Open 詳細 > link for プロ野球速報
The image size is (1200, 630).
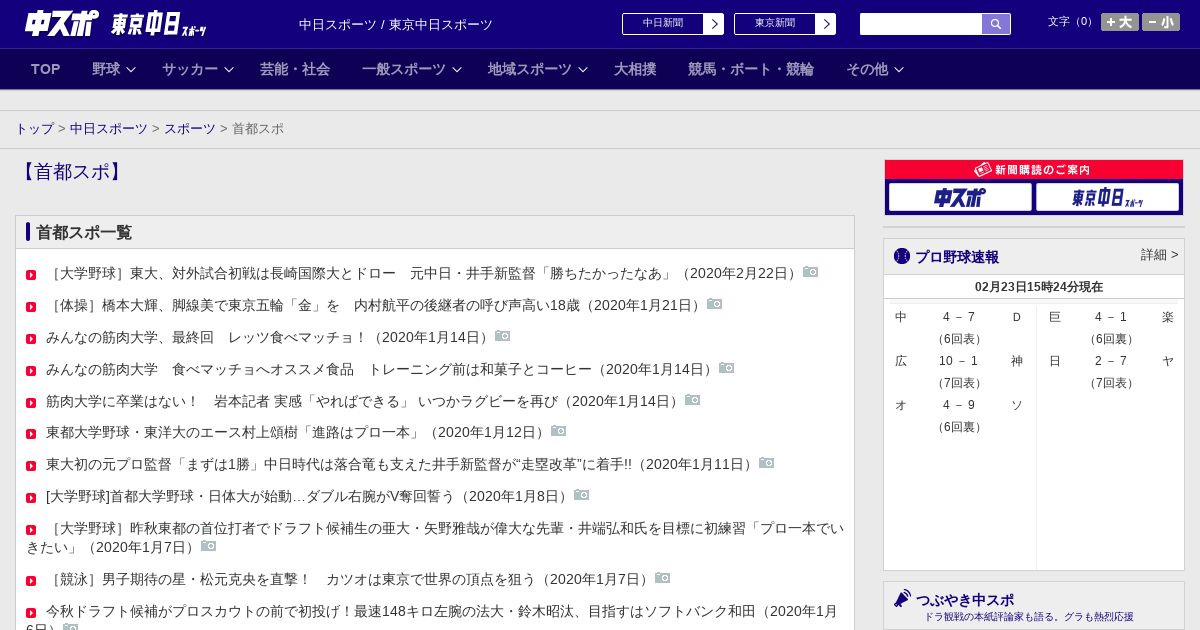1160,255
